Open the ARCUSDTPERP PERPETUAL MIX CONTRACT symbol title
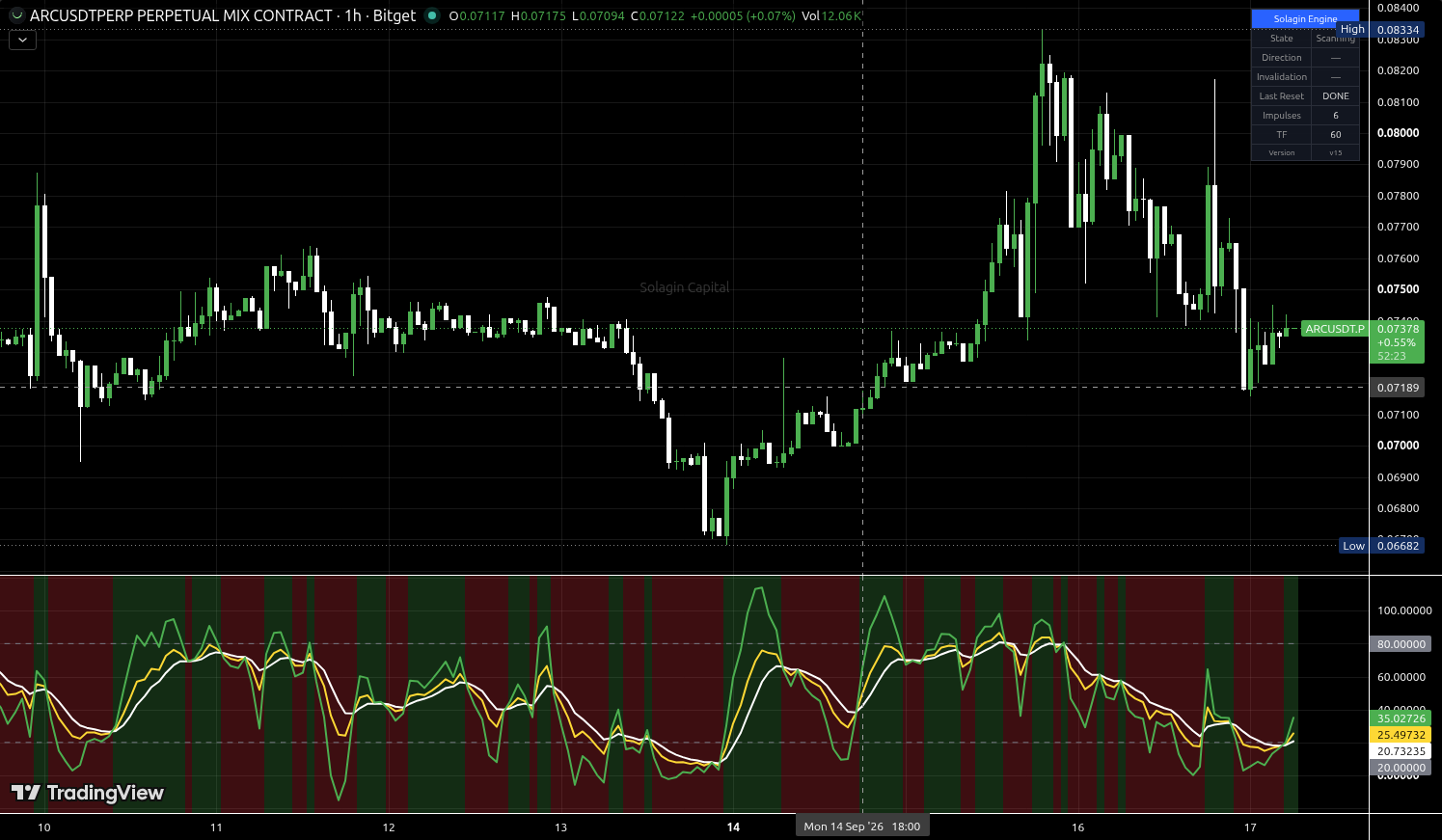Viewport: 1442px width, 840px height. [x=181, y=15]
